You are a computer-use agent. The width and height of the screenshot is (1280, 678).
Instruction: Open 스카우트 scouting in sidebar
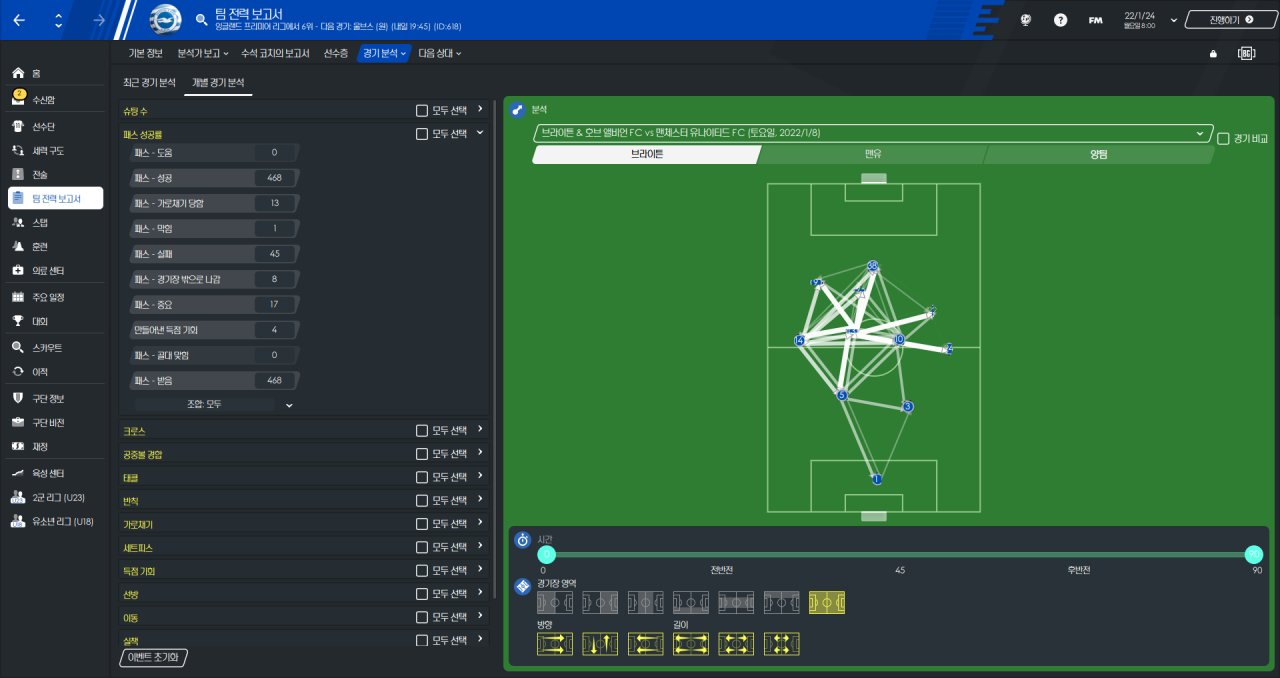pyautogui.click(x=55, y=348)
